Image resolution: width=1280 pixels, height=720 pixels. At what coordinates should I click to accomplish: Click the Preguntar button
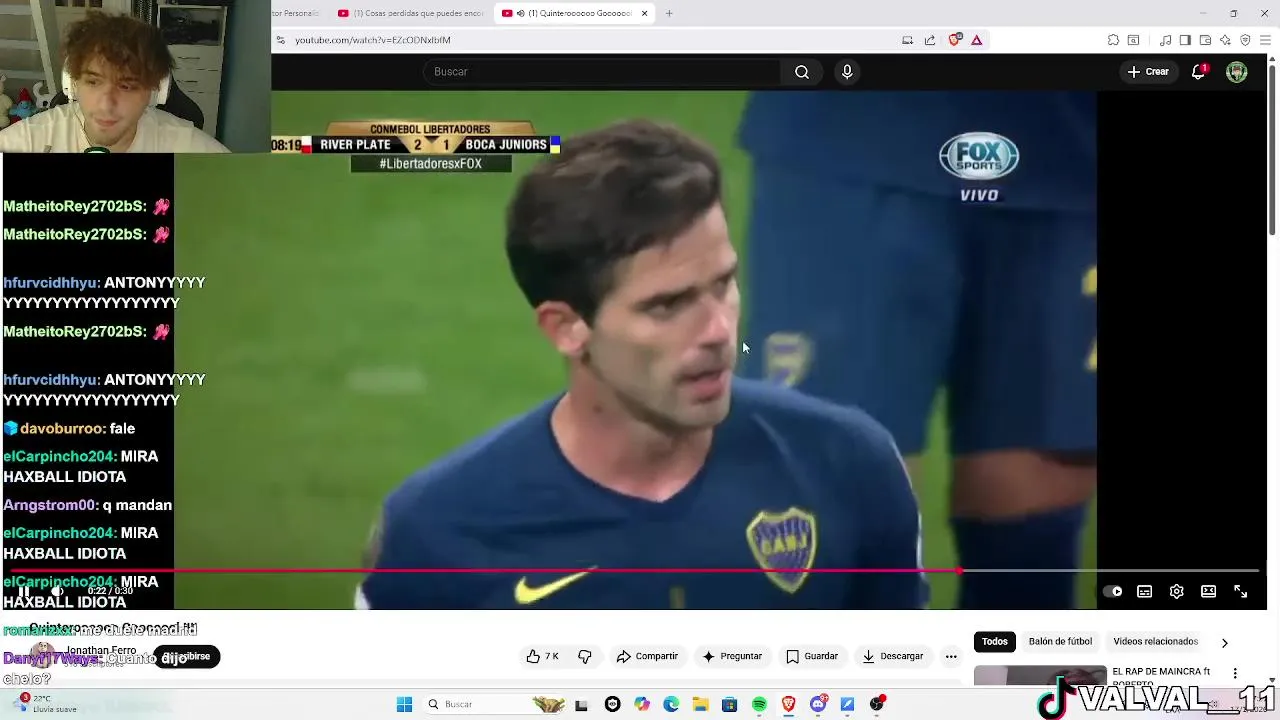click(732, 657)
